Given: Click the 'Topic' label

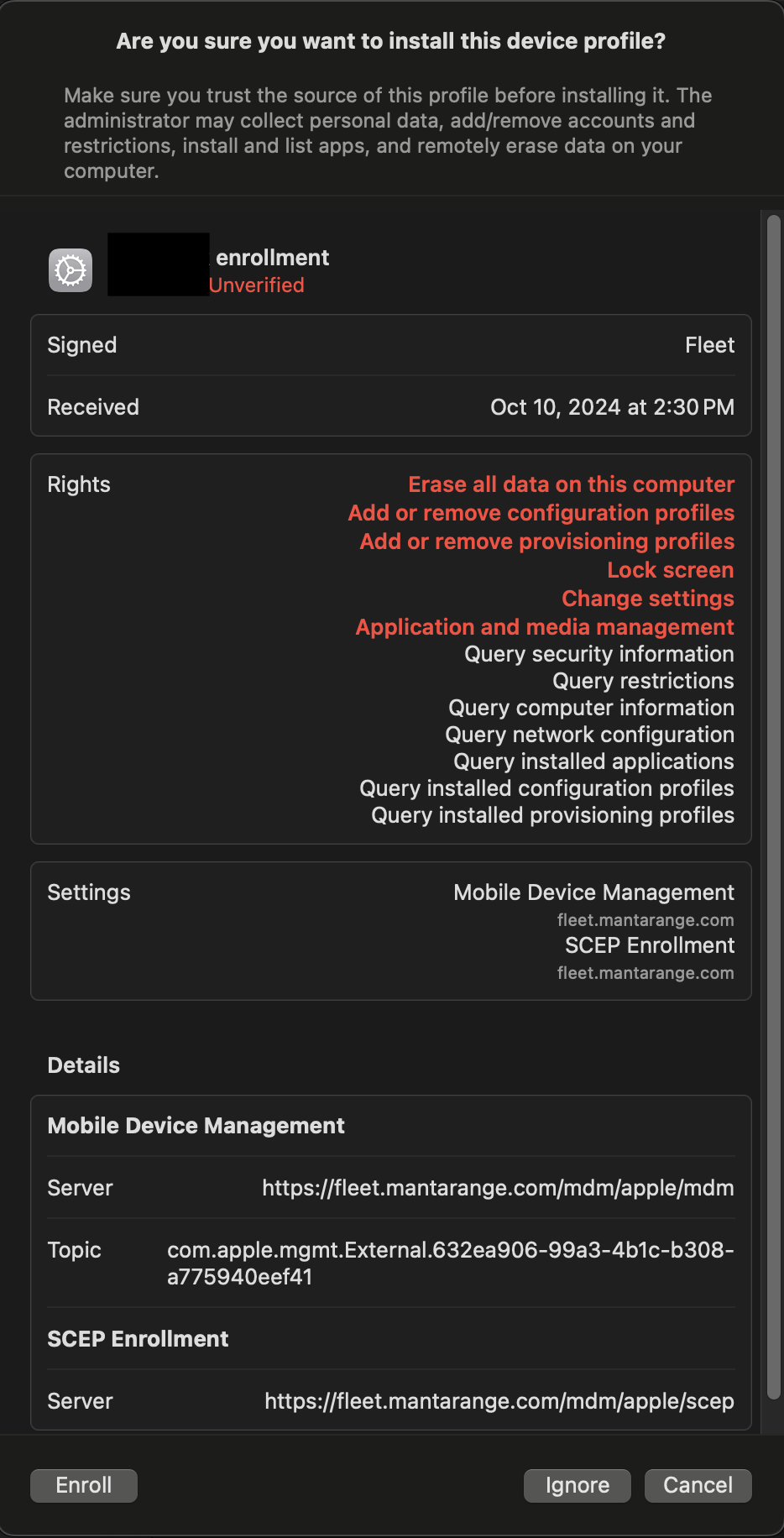Looking at the screenshot, I should pos(75,1250).
